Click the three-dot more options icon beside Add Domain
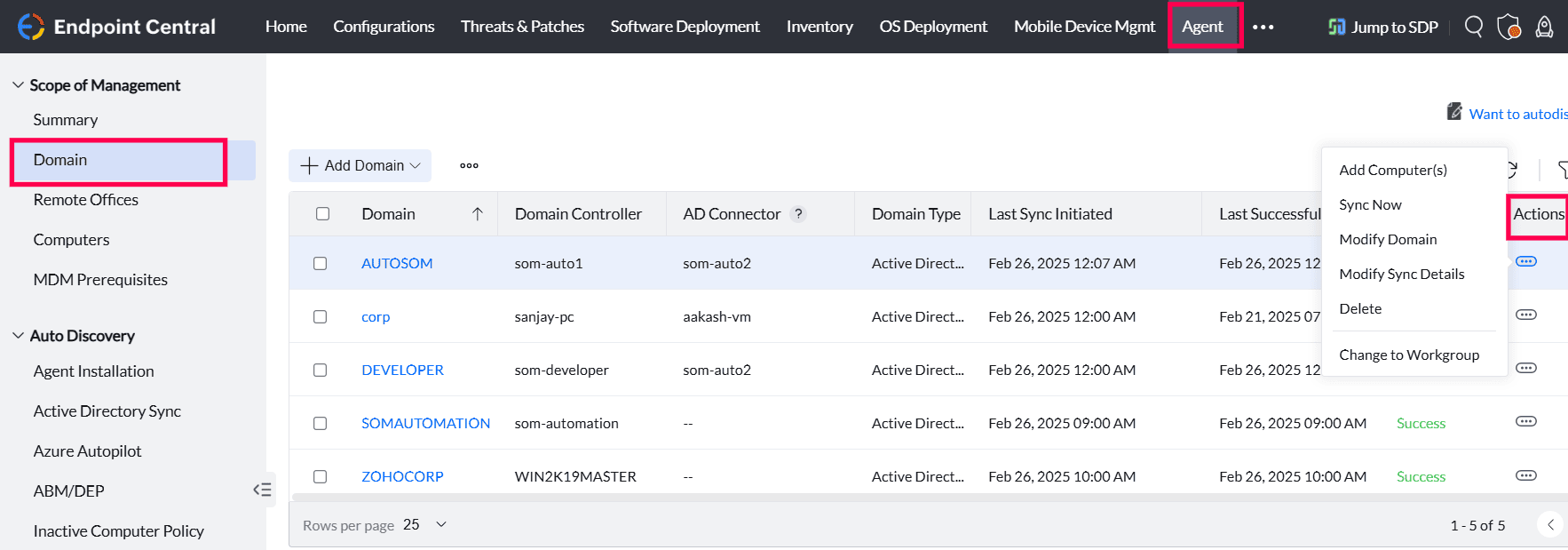Viewport: 1568px width, 550px height. click(469, 165)
